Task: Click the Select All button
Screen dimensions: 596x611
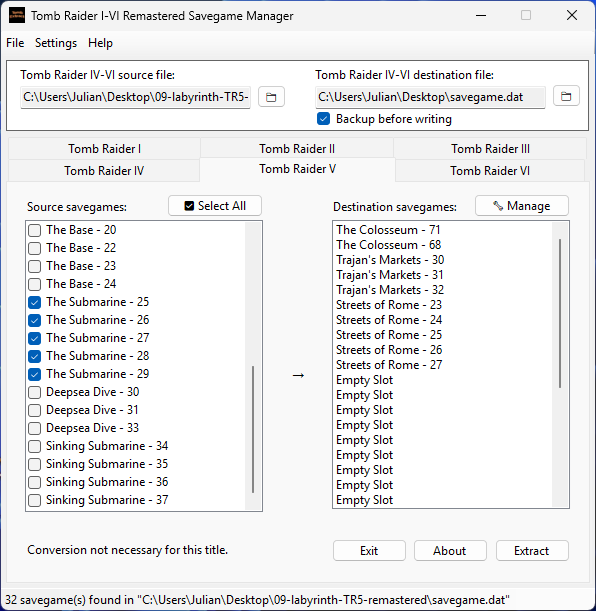Action: coord(215,206)
